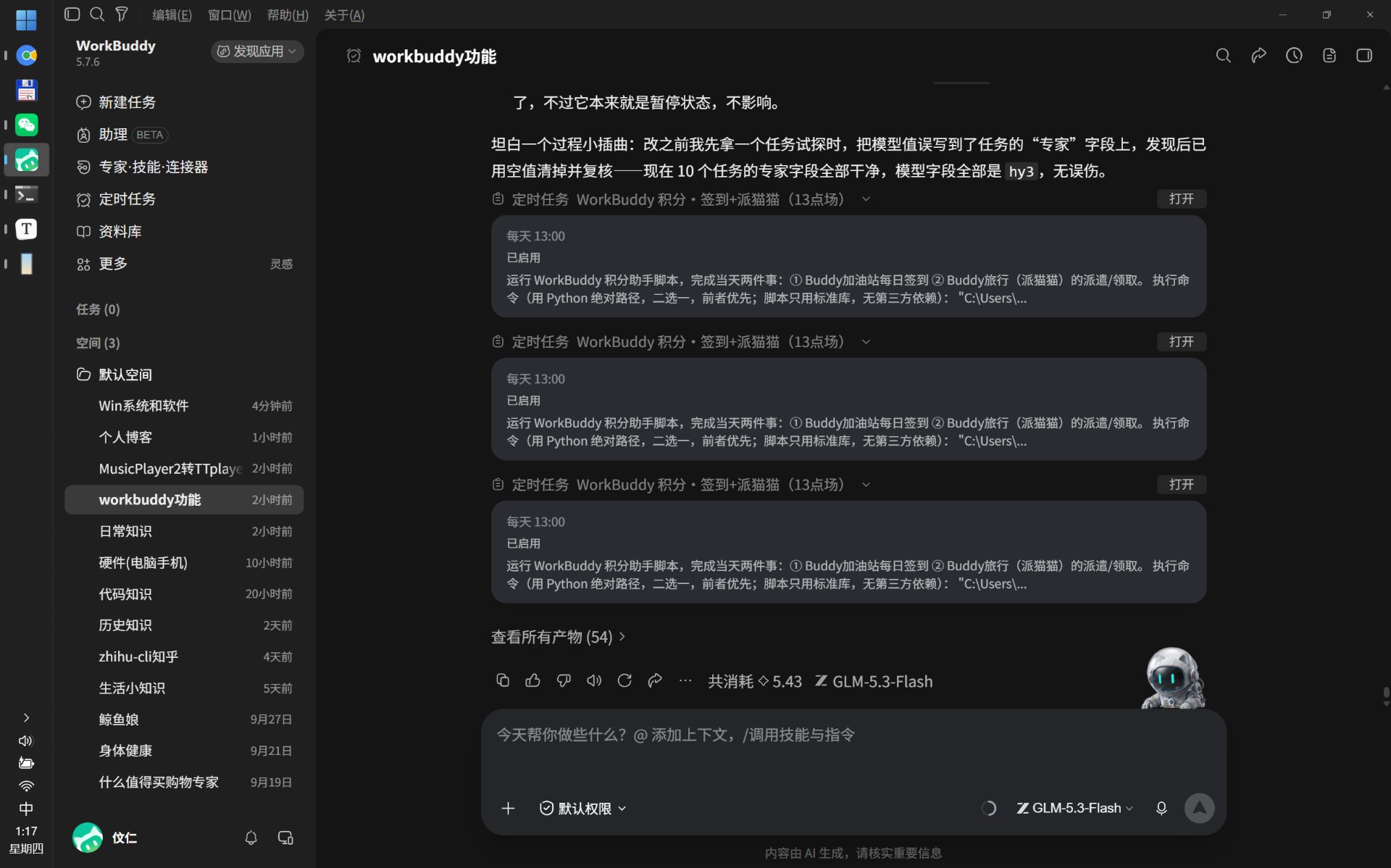Open the Typora T icon in taskbar
The width and height of the screenshot is (1391, 868).
point(26,229)
